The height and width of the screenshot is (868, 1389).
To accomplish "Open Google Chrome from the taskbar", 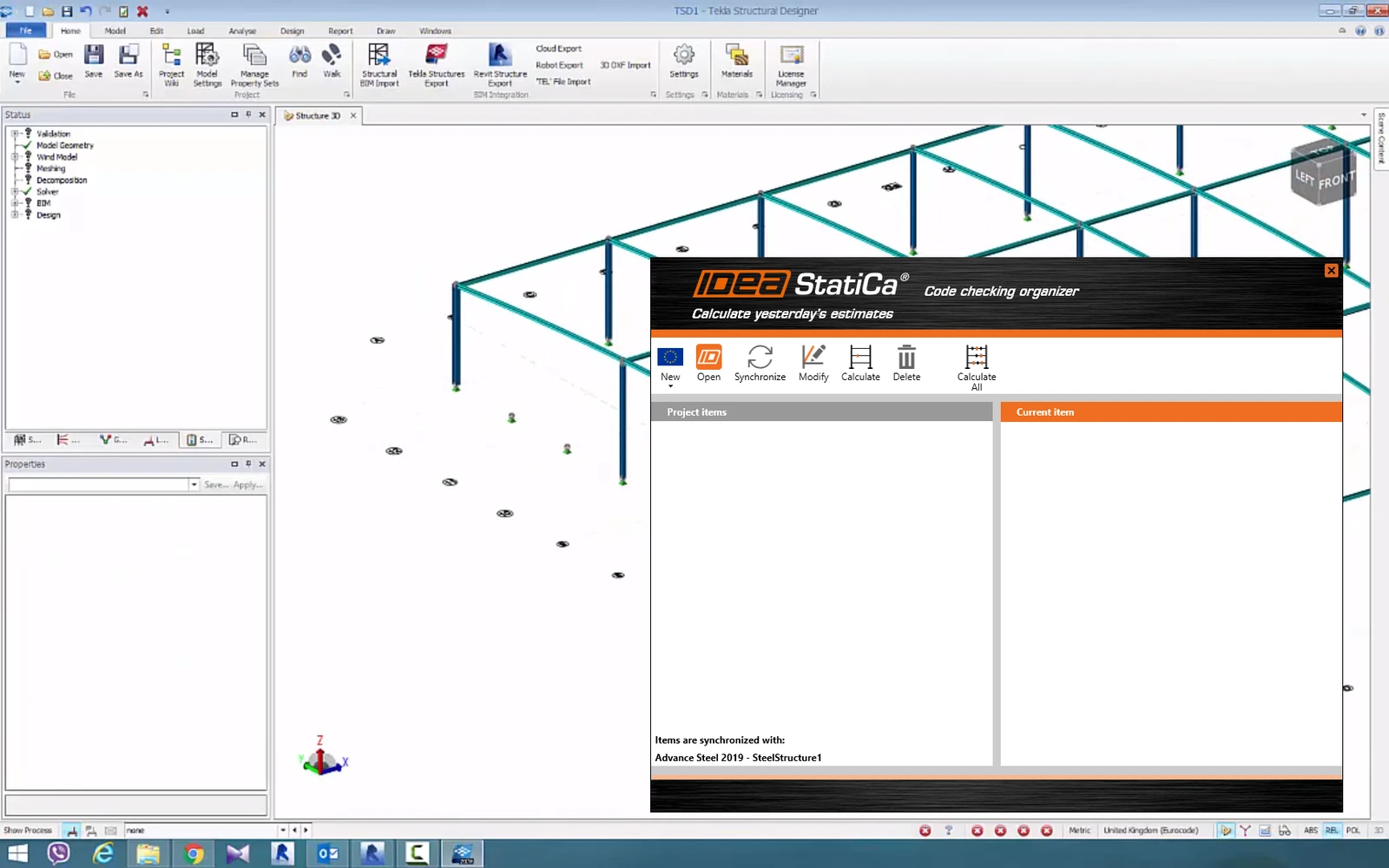I will (x=193, y=853).
